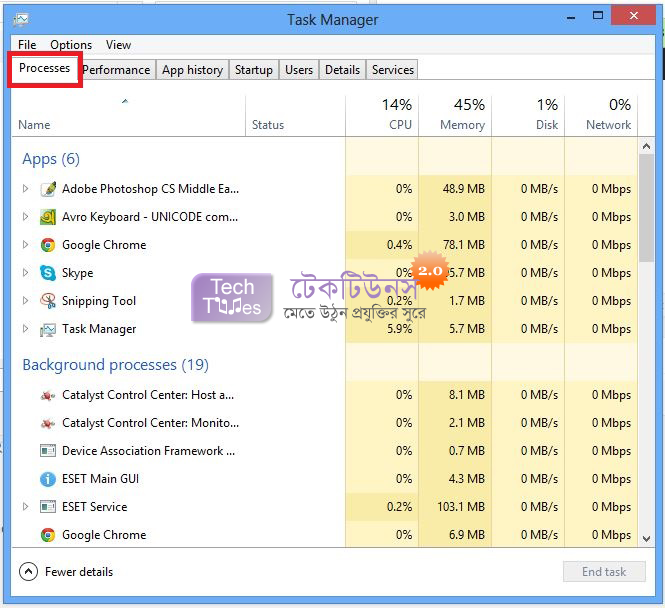Expand the ESET Service process group
The height and width of the screenshot is (608, 665).
(25, 506)
